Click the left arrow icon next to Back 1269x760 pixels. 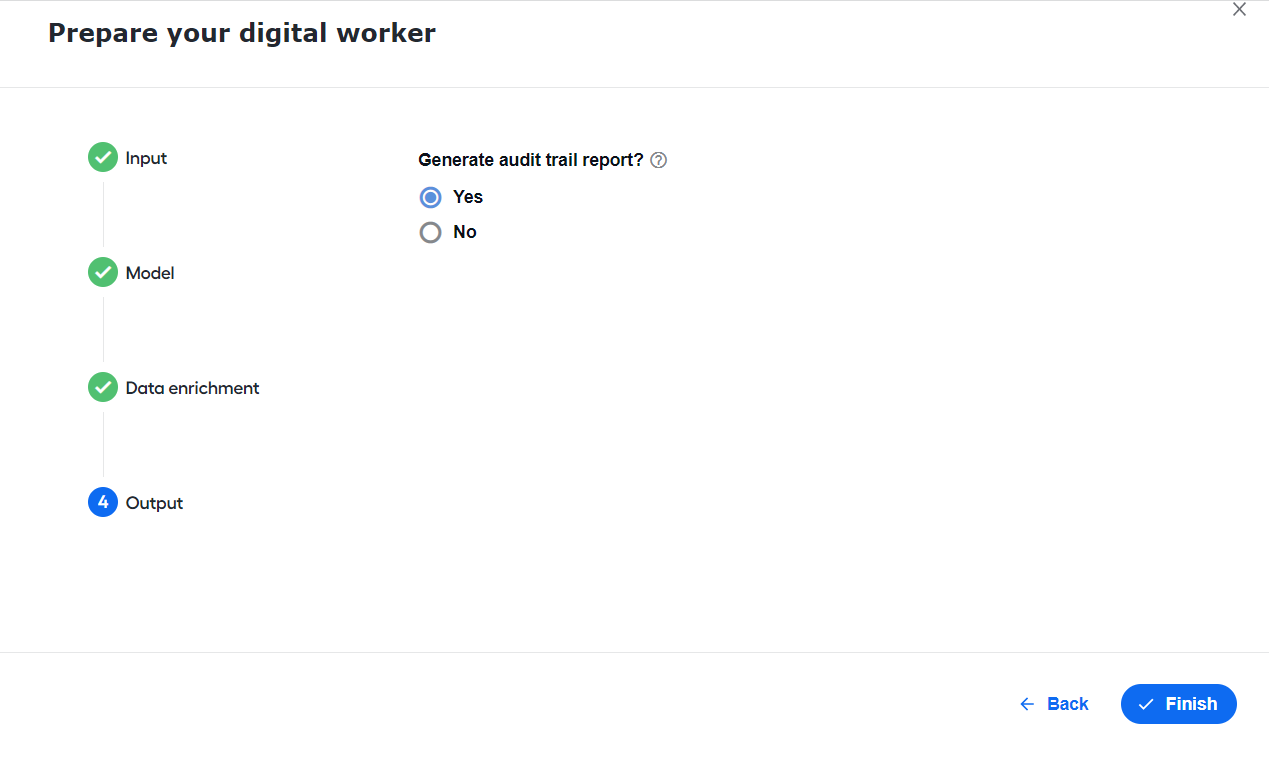click(x=1027, y=704)
